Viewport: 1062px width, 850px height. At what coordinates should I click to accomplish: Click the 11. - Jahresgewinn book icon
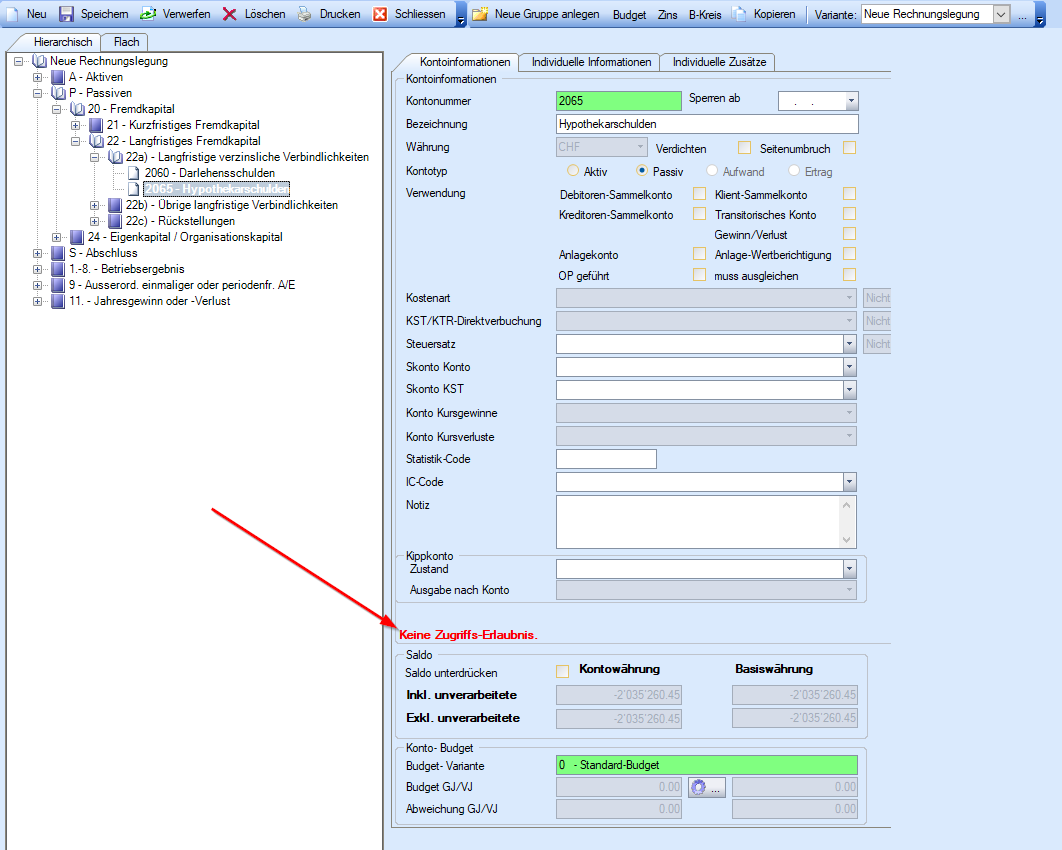point(58,301)
